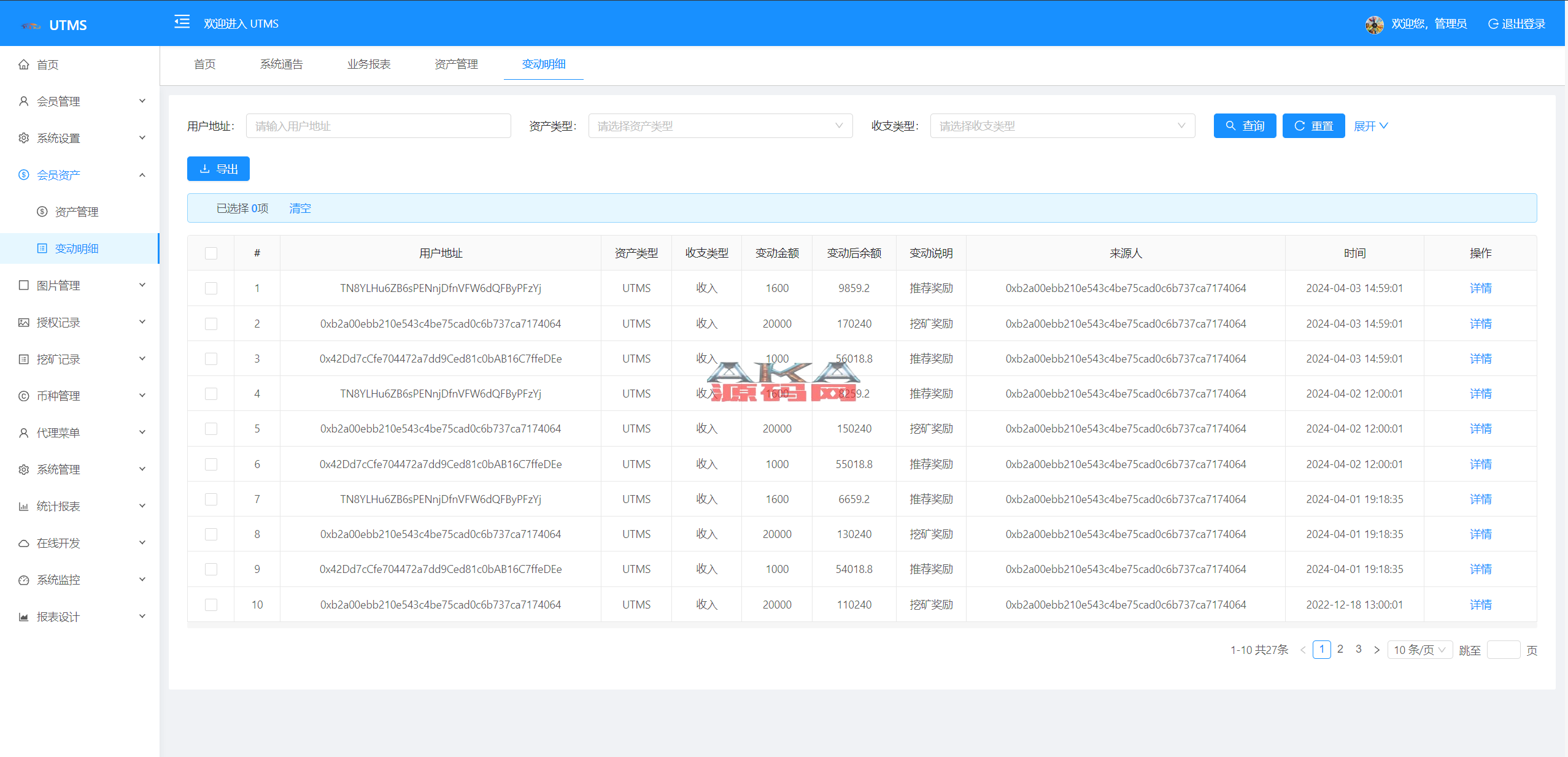Open the 资产类型 dropdown
1568x757 pixels.
(720, 126)
